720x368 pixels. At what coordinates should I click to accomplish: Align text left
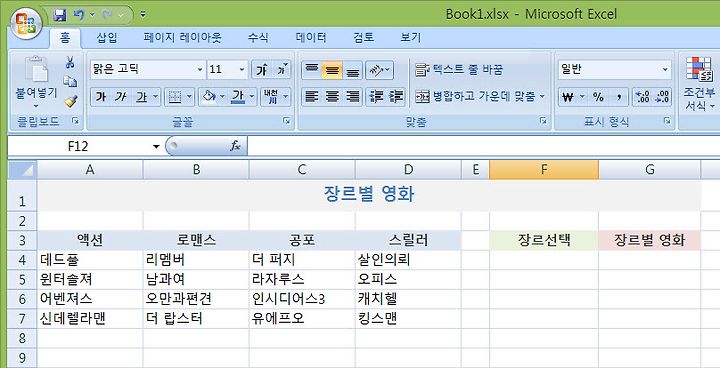point(311,97)
